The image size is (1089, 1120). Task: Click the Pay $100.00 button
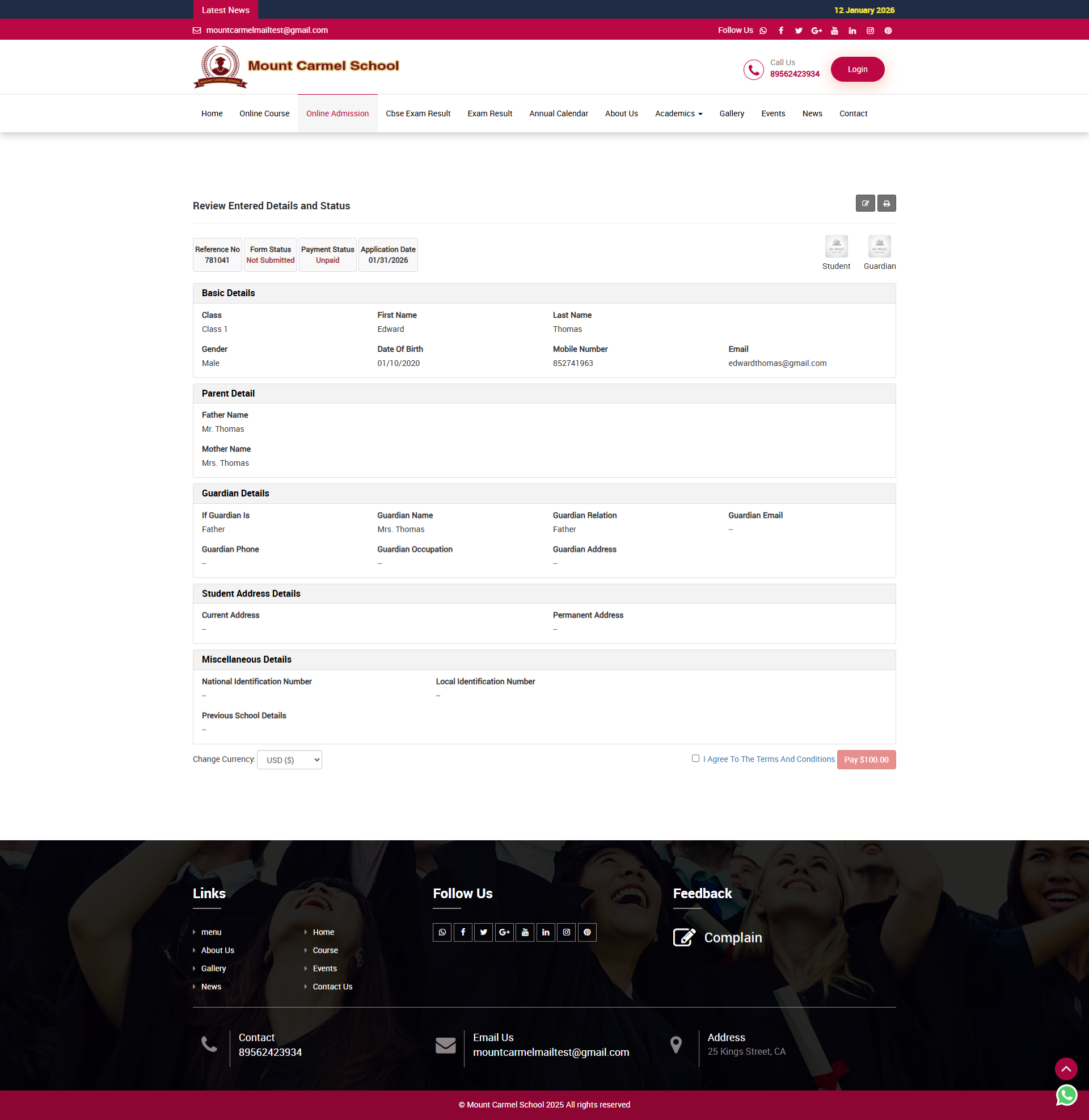866,760
